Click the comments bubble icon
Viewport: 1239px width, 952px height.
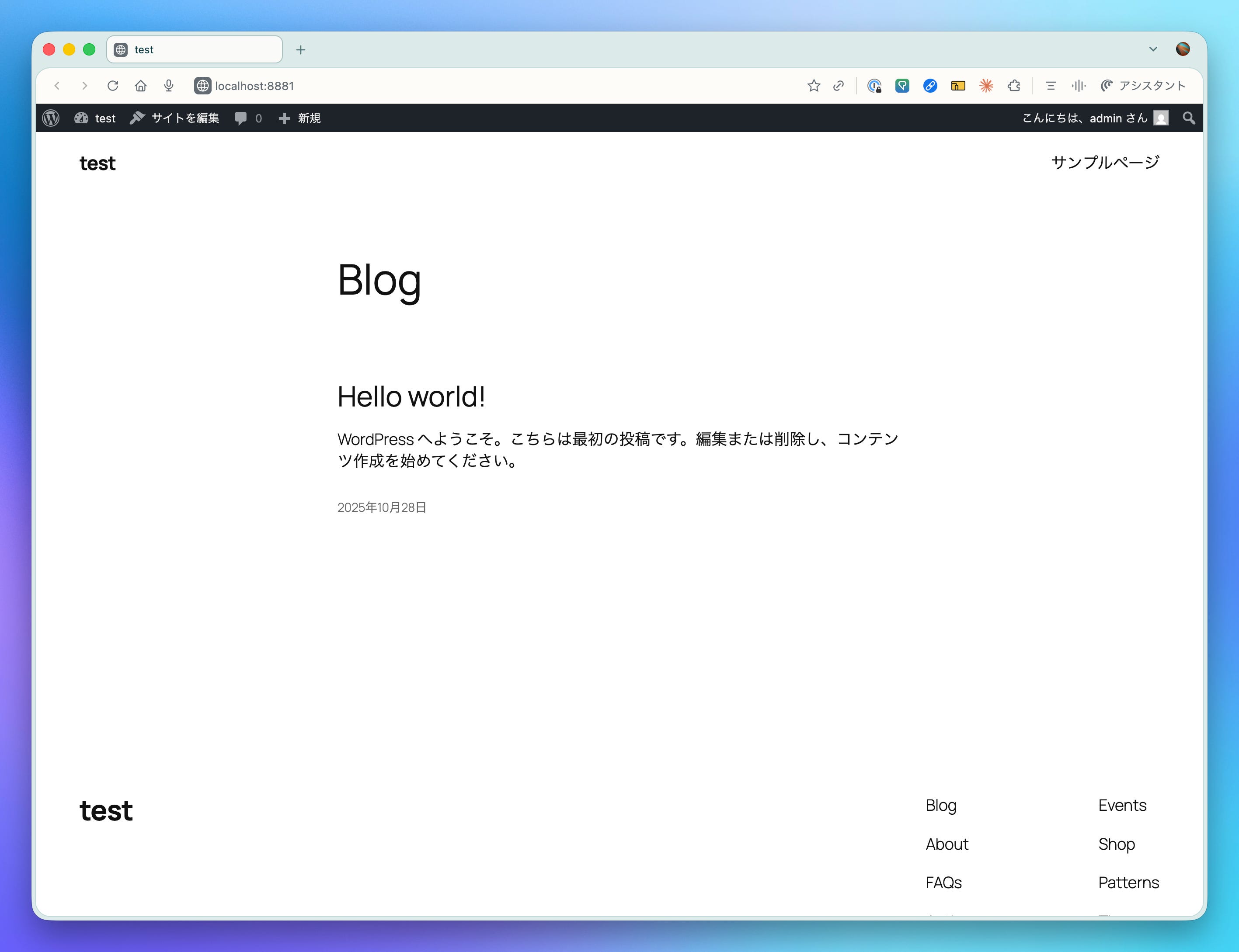241,118
